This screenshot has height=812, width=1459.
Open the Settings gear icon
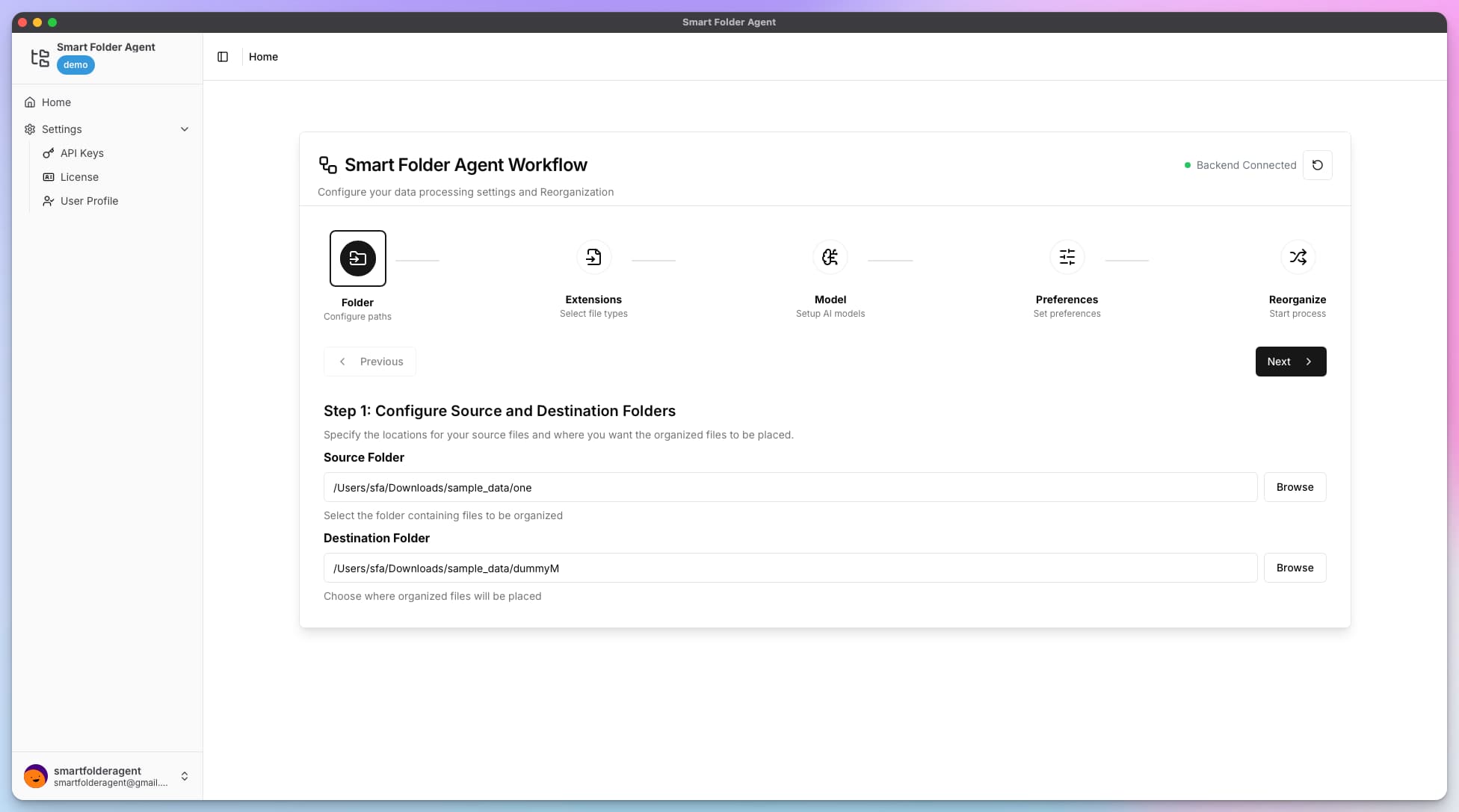click(29, 129)
